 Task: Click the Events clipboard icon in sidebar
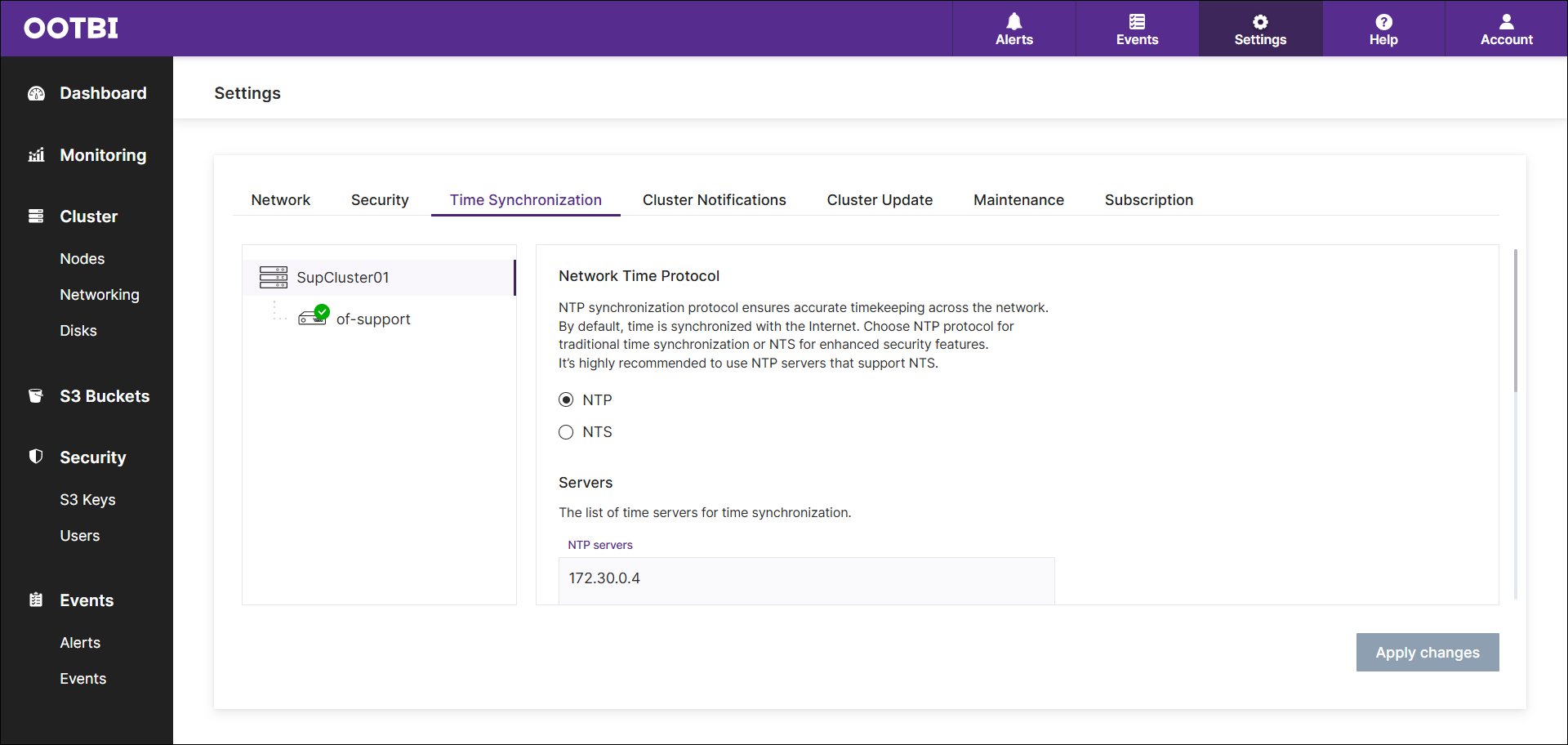click(36, 600)
